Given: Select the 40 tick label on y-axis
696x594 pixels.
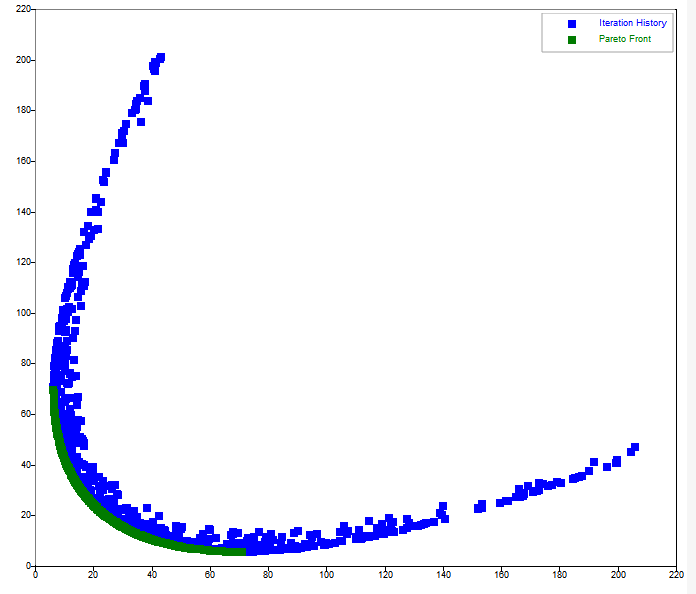Looking at the screenshot, I should (x=22, y=465).
